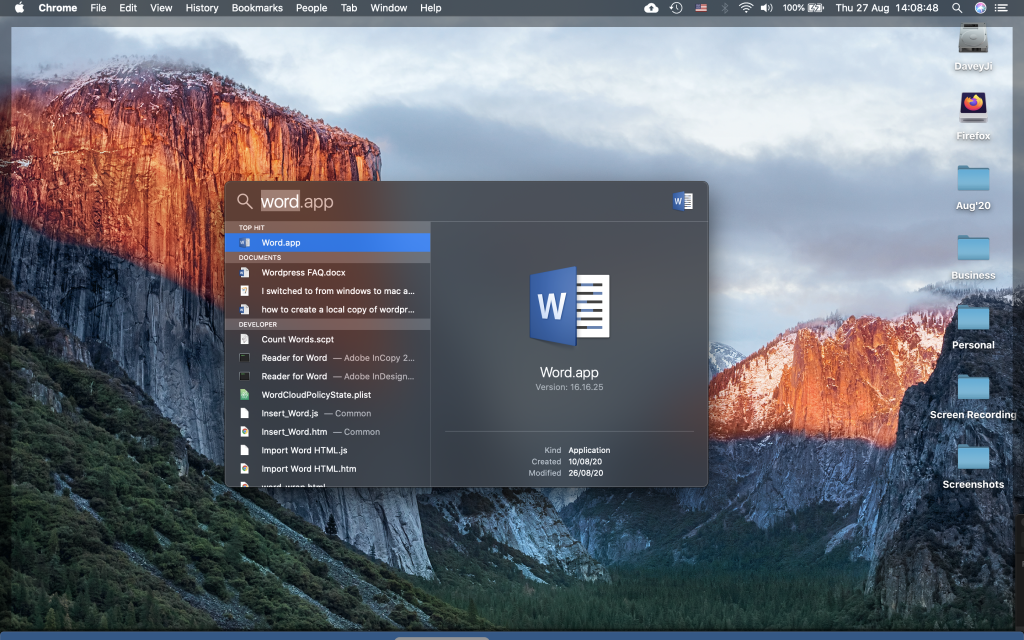Click the Spotlight magnifier in menu bar
The image size is (1024, 640).
coord(957,8)
